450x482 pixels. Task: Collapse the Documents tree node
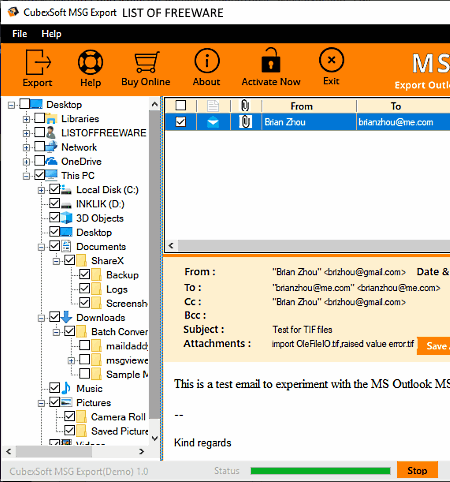click(41, 247)
